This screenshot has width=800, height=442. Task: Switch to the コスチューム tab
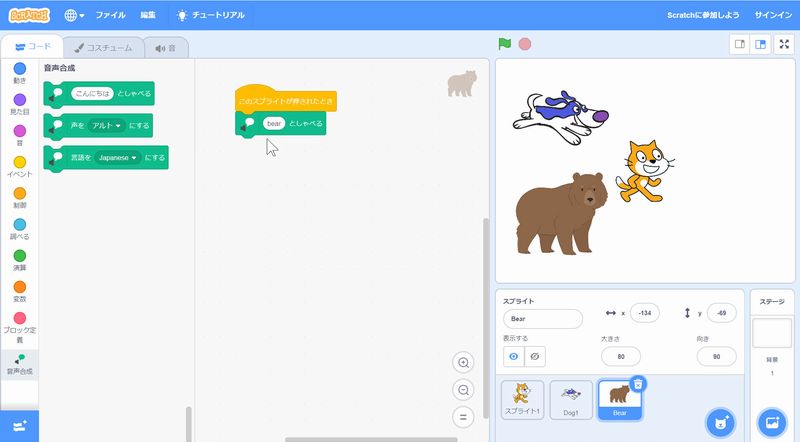pyautogui.click(x=103, y=47)
